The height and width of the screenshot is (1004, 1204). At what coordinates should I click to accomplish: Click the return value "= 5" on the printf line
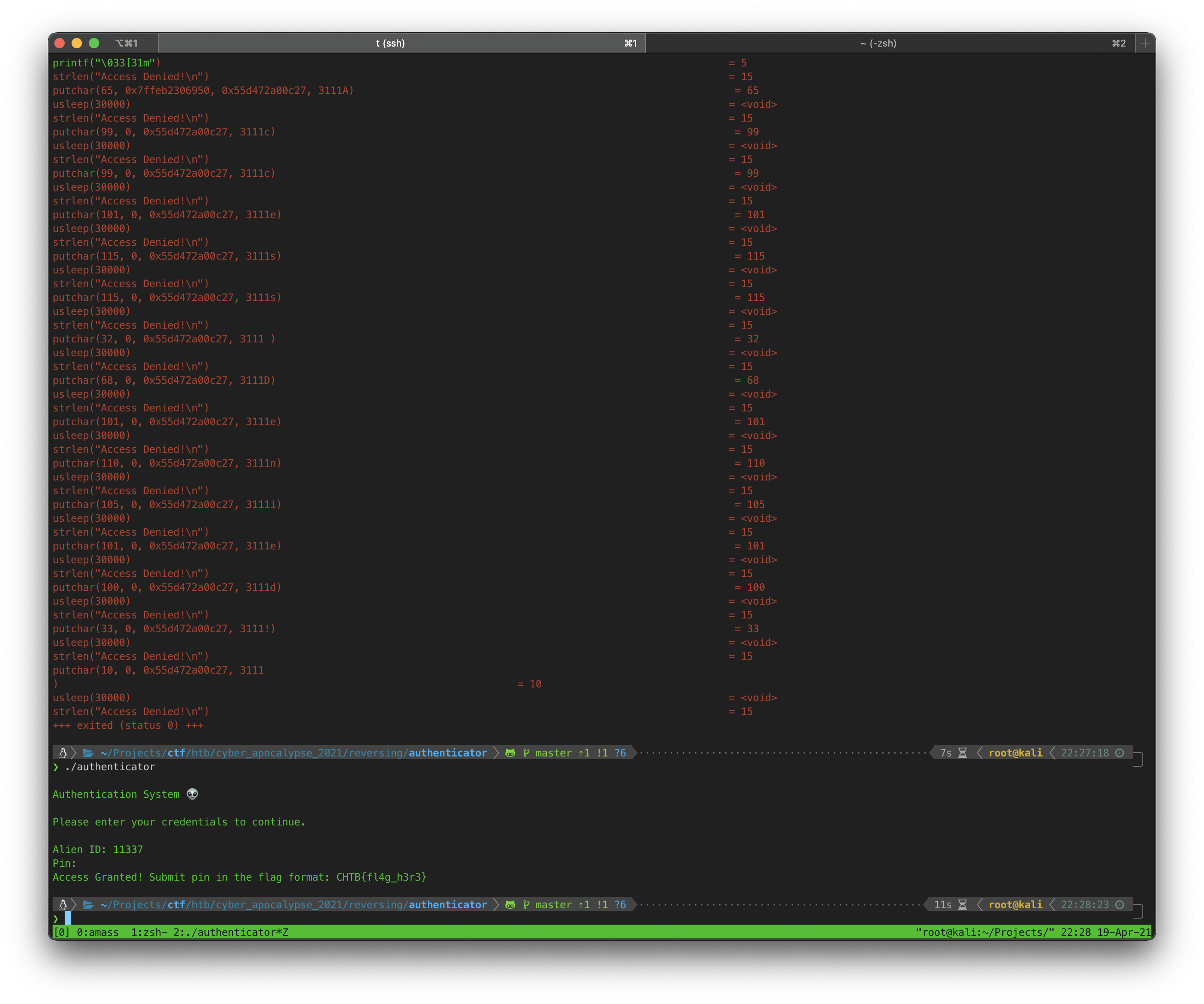pyautogui.click(x=737, y=63)
